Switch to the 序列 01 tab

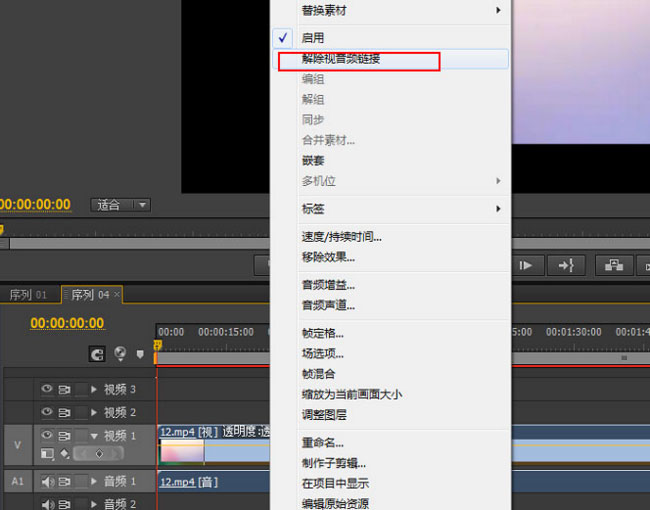28,295
